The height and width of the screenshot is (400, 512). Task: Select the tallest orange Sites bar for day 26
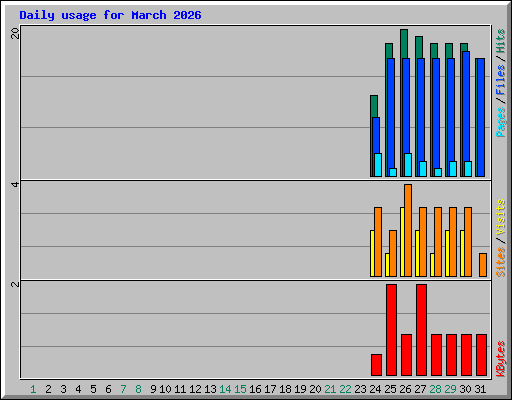coord(408,230)
